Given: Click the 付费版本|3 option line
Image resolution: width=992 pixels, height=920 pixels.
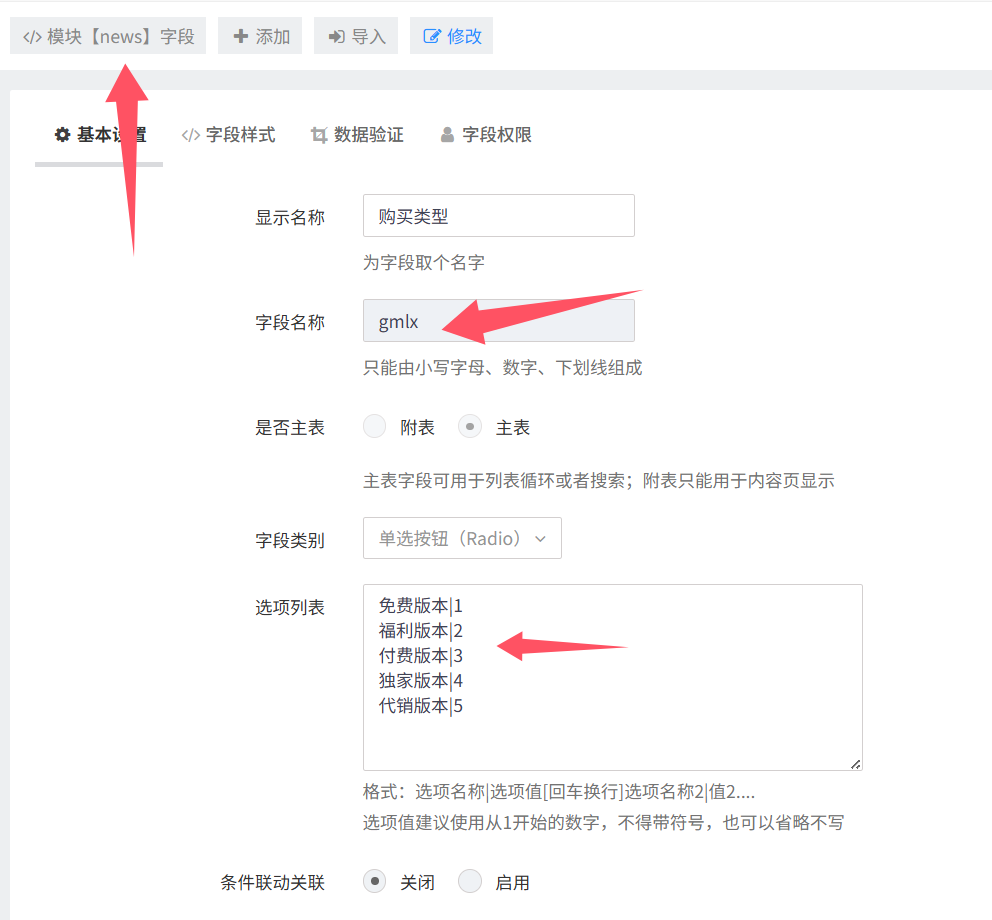Looking at the screenshot, I should (x=421, y=656).
